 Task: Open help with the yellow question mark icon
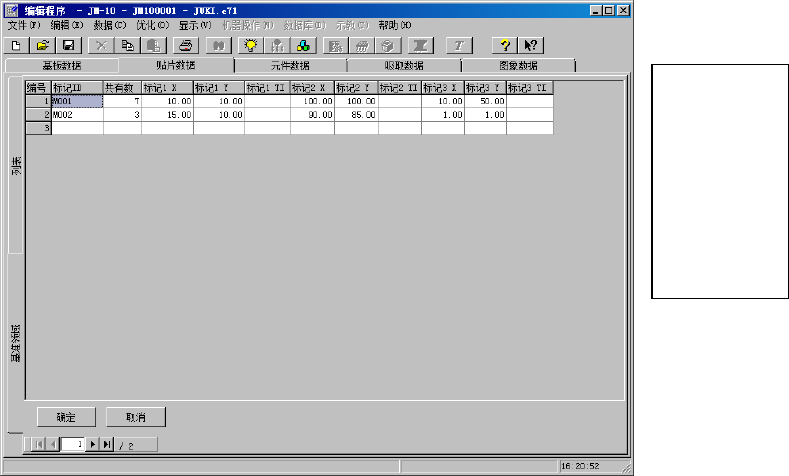505,46
